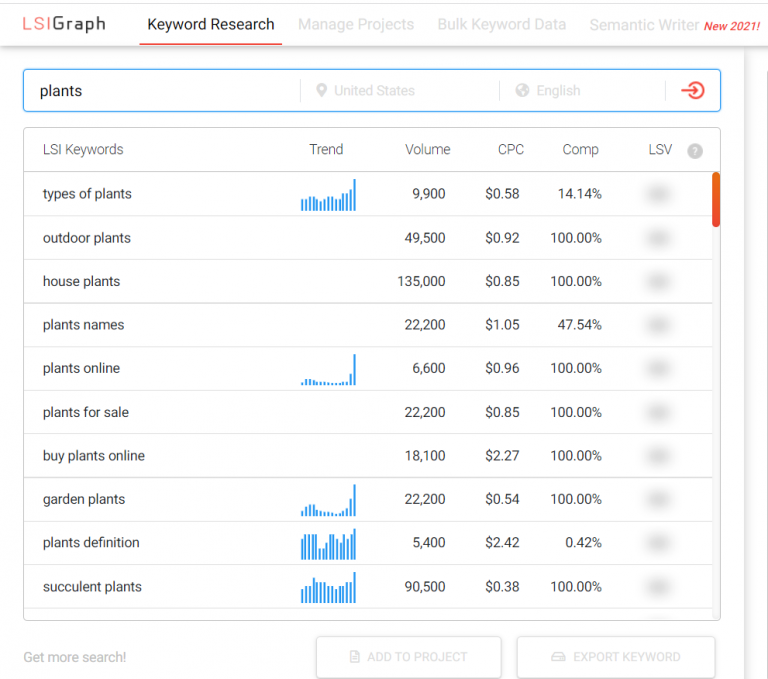Open the Semantic Writer tab
768x679 pixels.
click(644, 25)
